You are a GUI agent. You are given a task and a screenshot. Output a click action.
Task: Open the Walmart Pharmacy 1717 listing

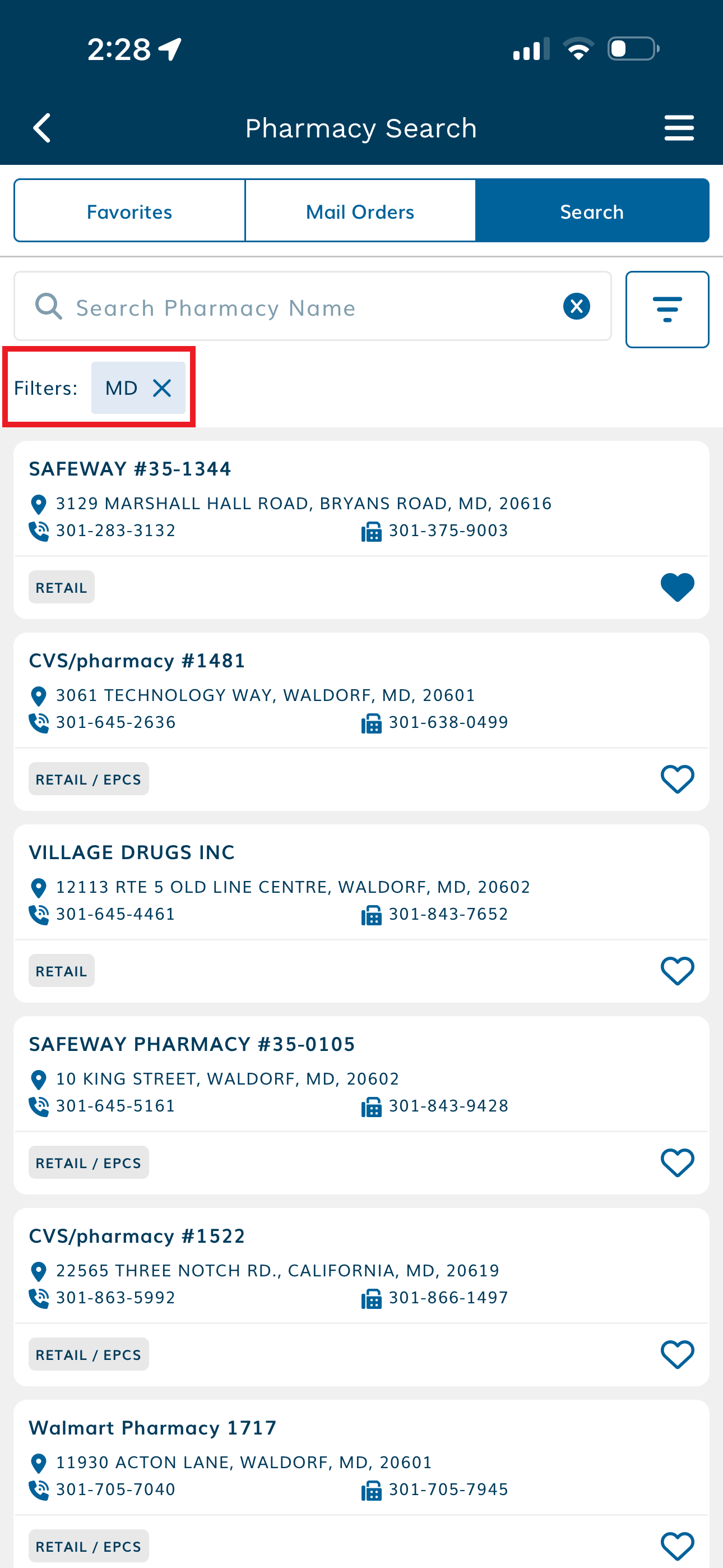153,1427
